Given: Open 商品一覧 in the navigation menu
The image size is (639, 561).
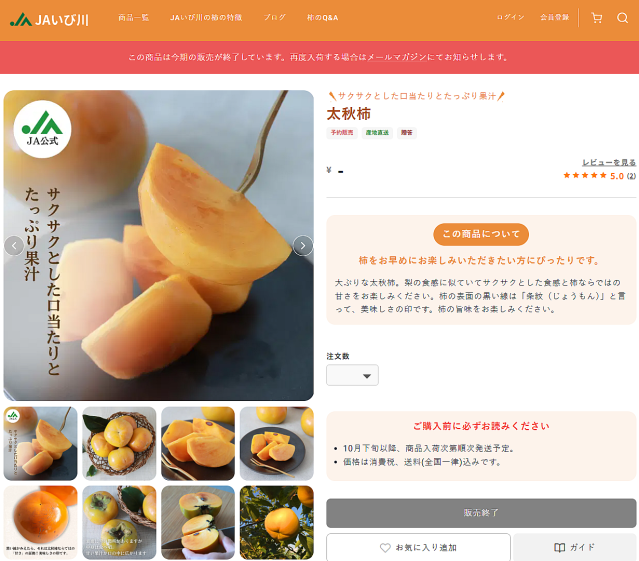Looking at the screenshot, I should point(134,18).
